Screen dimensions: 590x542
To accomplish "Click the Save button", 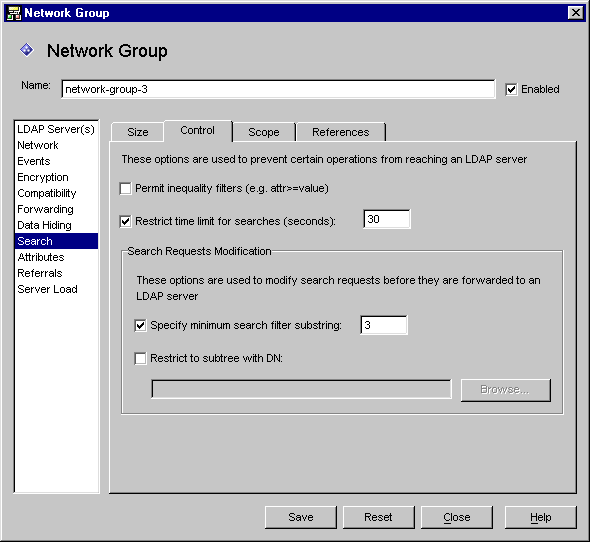I will tap(301, 517).
